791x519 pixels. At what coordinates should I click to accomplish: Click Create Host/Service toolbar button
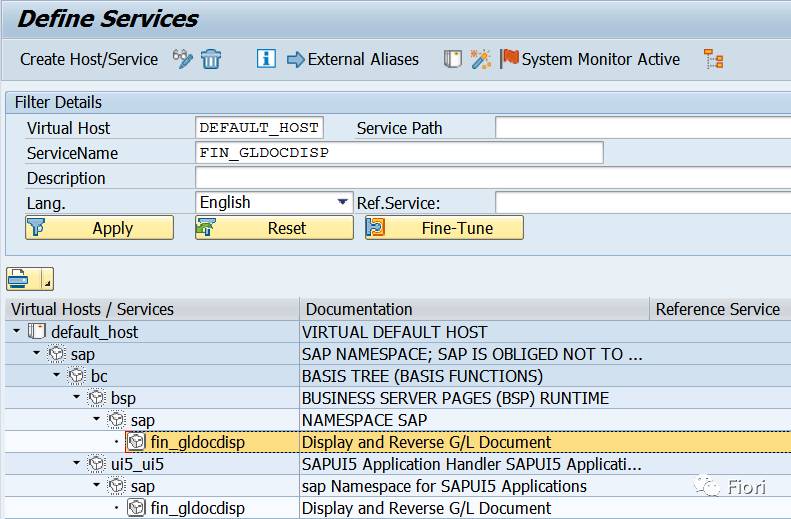tap(89, 60)
